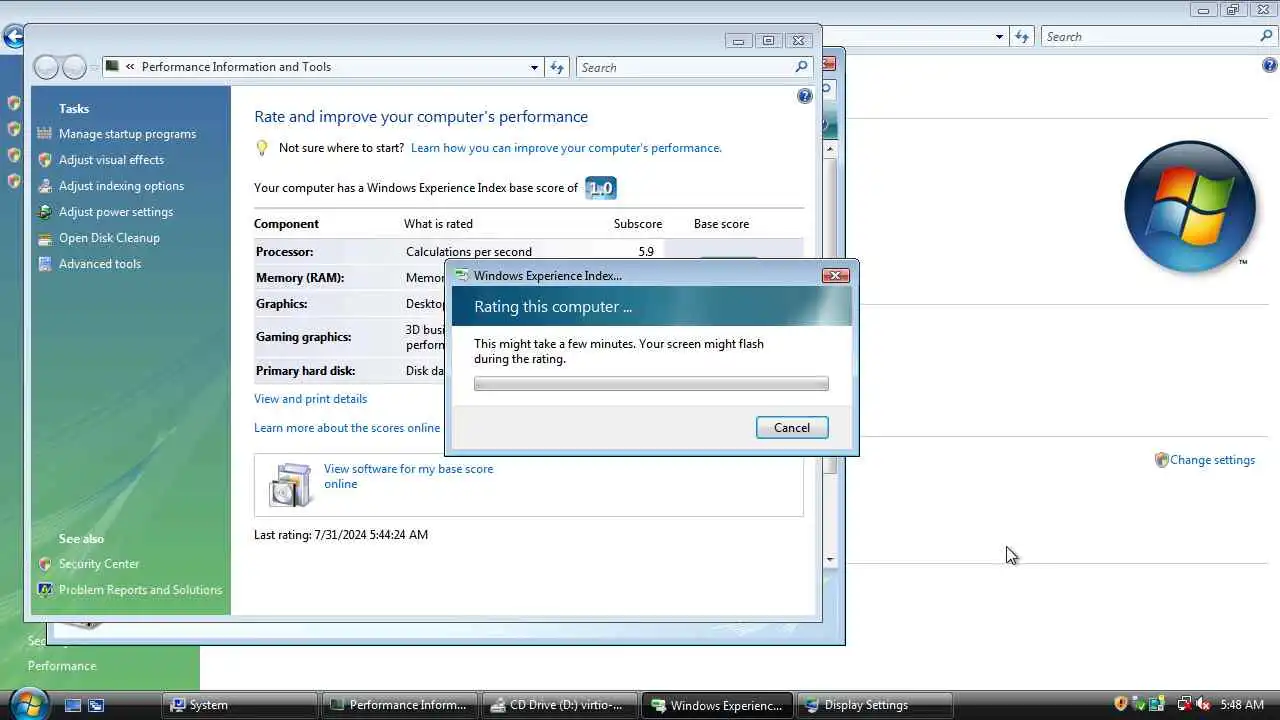Click the Last rating date text
The image size is (1280, 720).
click(341, 535)
